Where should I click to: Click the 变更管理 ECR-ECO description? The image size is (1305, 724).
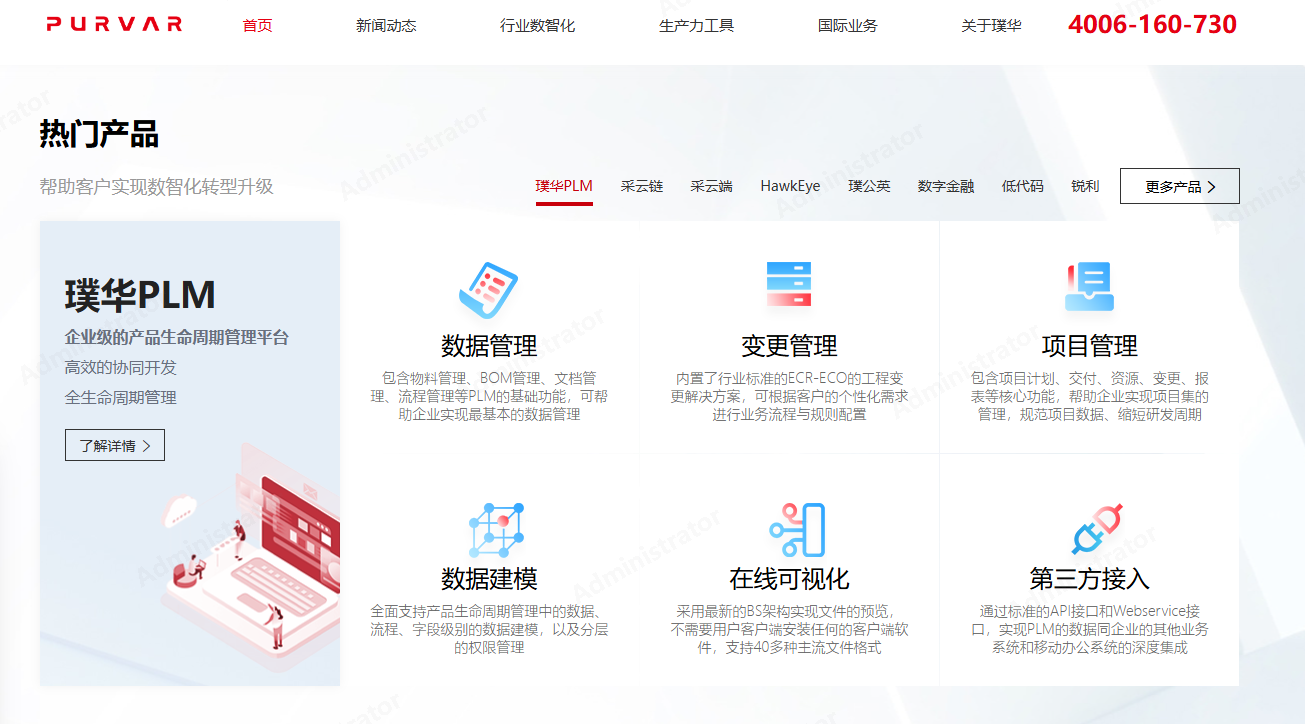pos(789,396)
